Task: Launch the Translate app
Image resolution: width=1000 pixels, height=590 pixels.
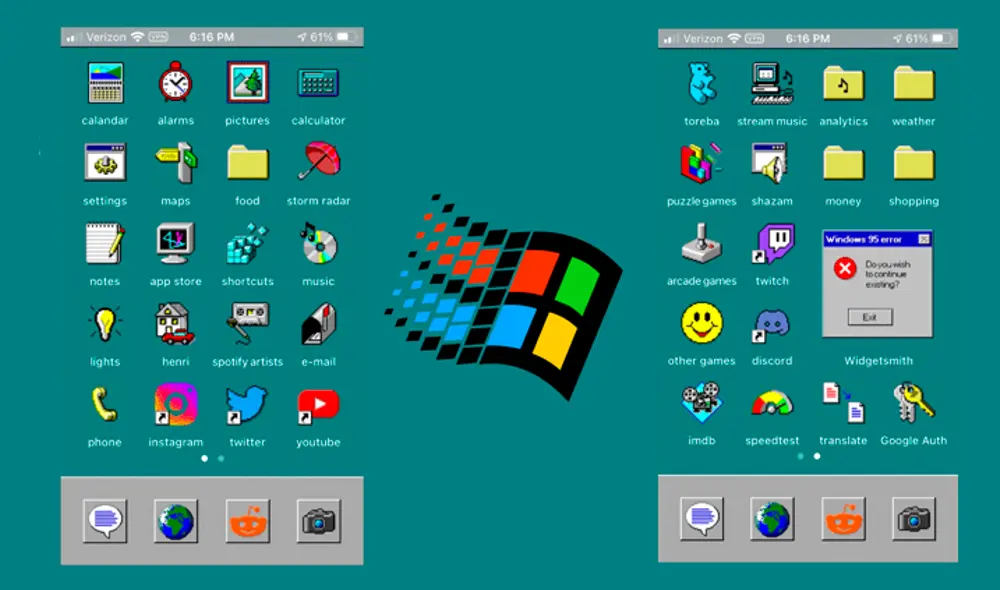Action: coord(843,405)
